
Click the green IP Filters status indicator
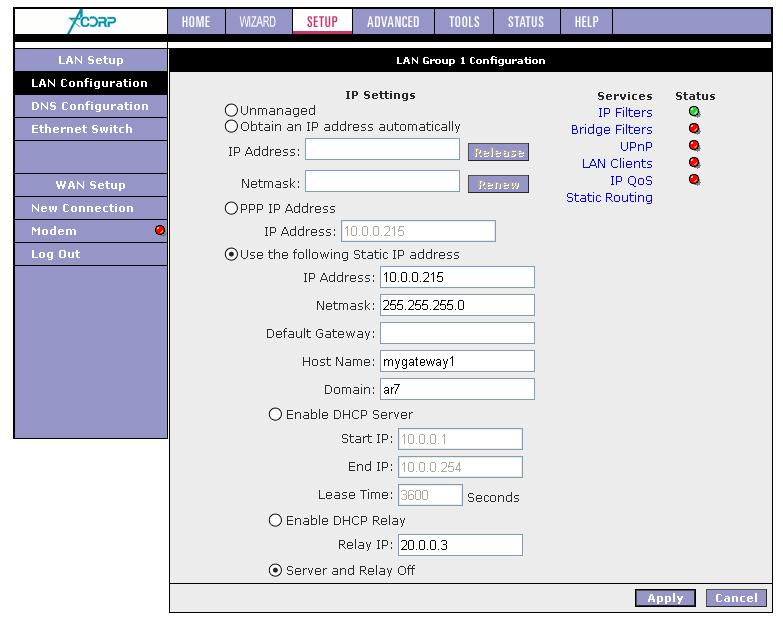[694, 112]
